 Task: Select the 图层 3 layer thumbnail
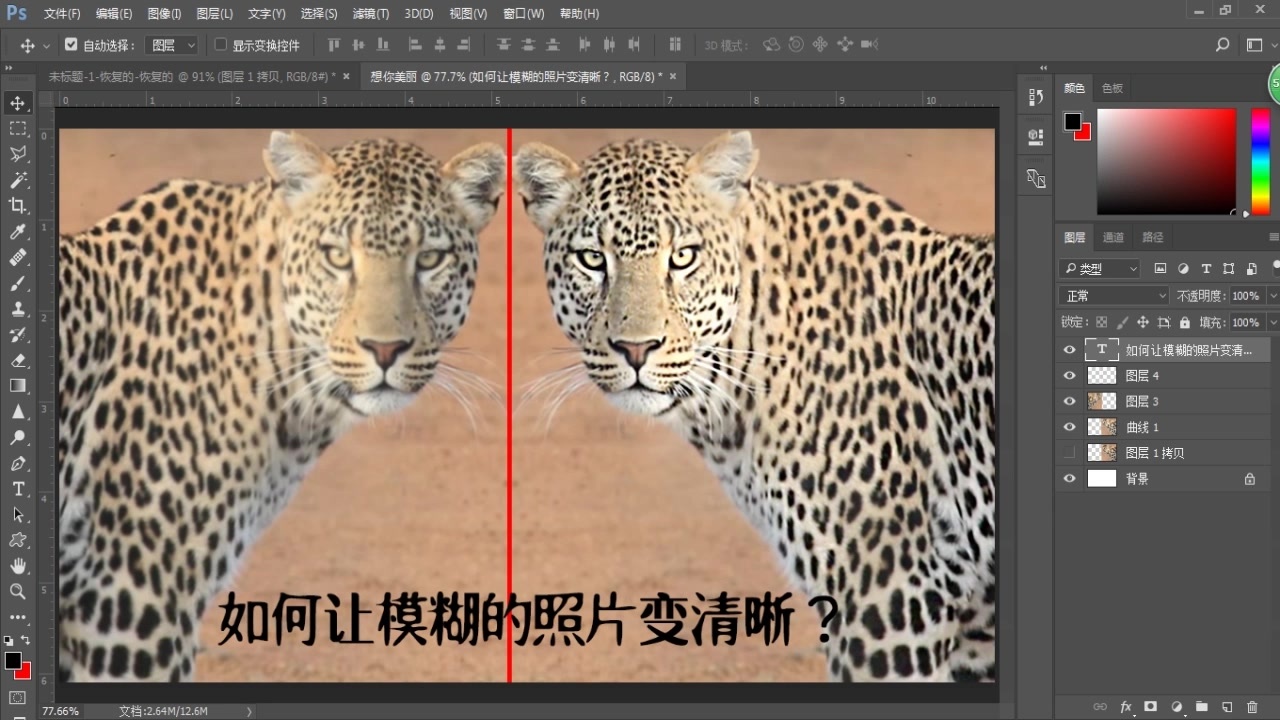pyautogui.click(x=1101, y=401)
